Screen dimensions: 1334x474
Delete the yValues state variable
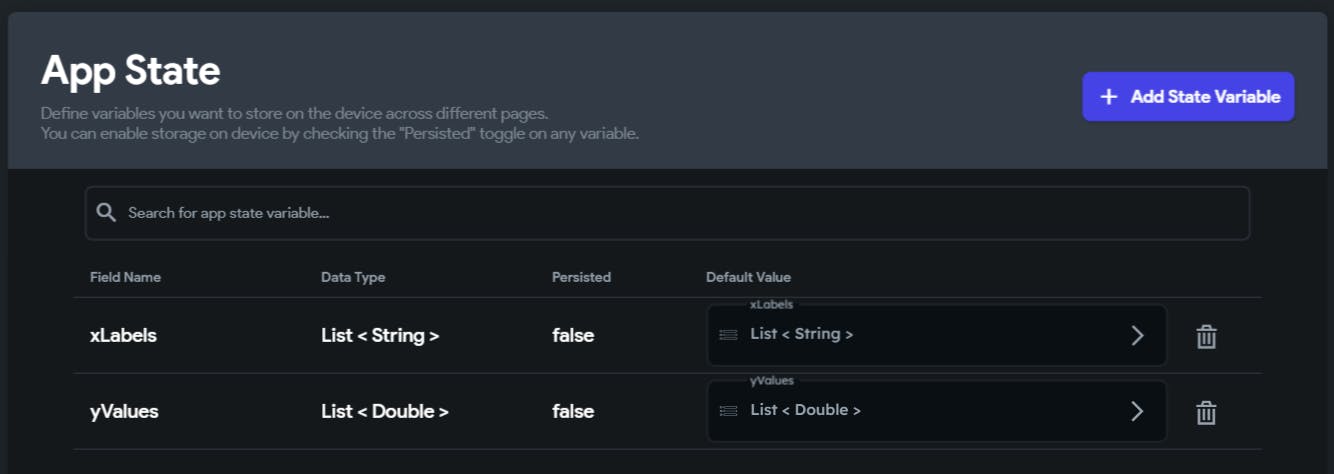pos(1206,412)
